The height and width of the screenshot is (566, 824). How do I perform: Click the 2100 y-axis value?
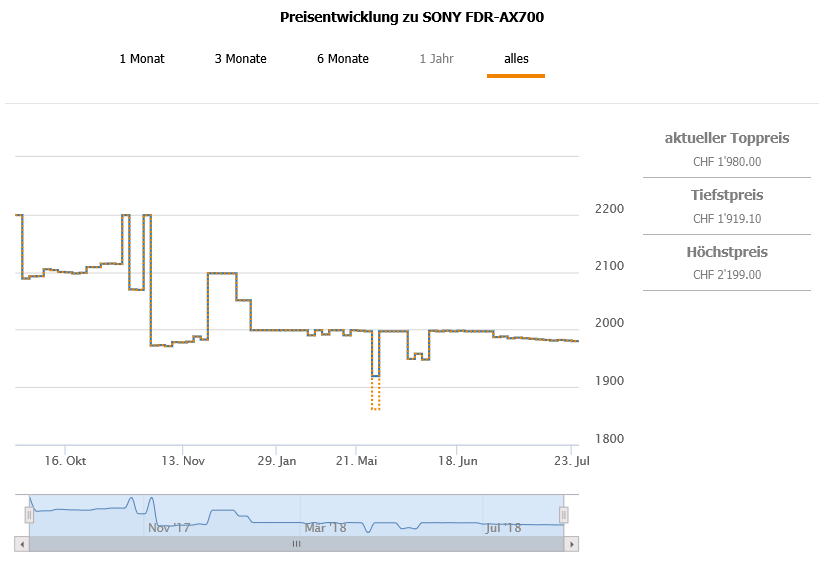click(x=610, y=266)
